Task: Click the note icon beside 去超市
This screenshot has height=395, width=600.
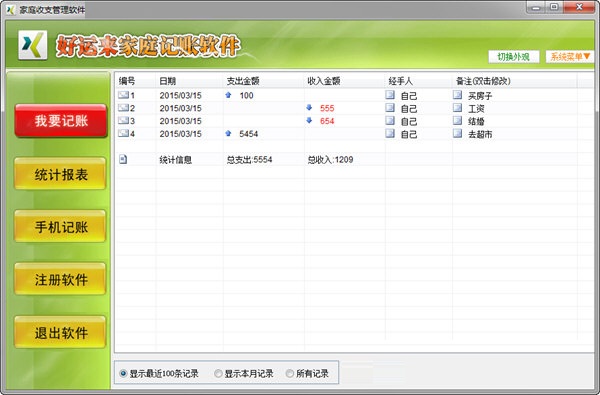Action: pos(457,133)
